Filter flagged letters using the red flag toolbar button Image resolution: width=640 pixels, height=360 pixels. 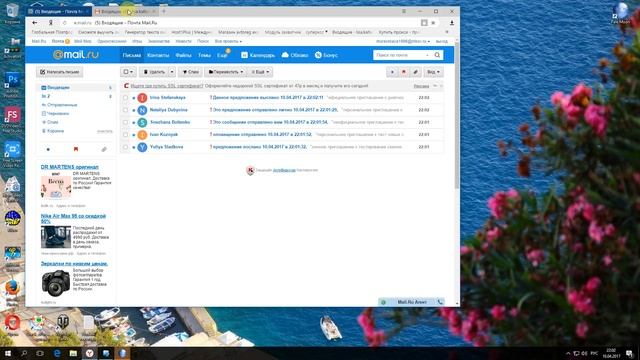pyautogui.click(x=404, y=72)
